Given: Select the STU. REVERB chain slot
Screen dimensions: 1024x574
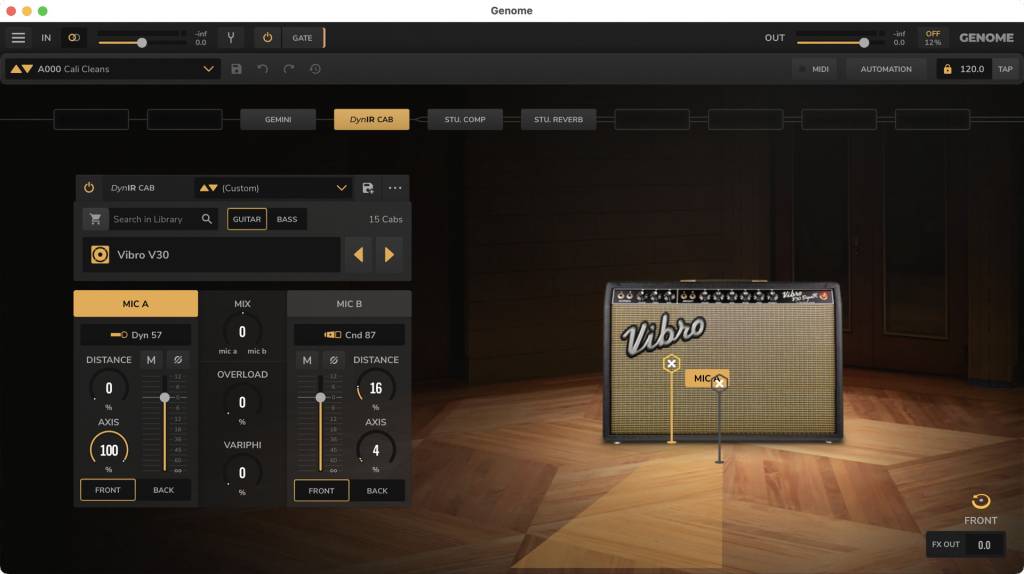Looking at the screenshot, I should [x=558, y=120].
